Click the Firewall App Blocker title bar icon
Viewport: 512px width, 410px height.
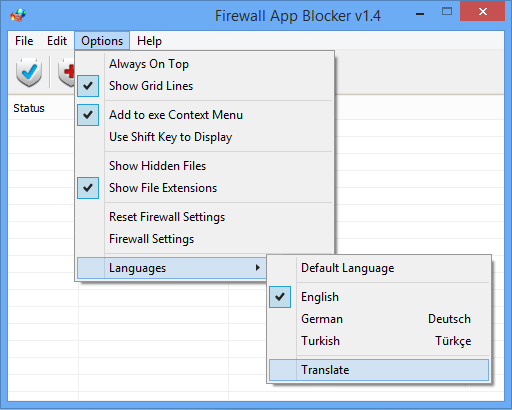(x=18, y=15)
